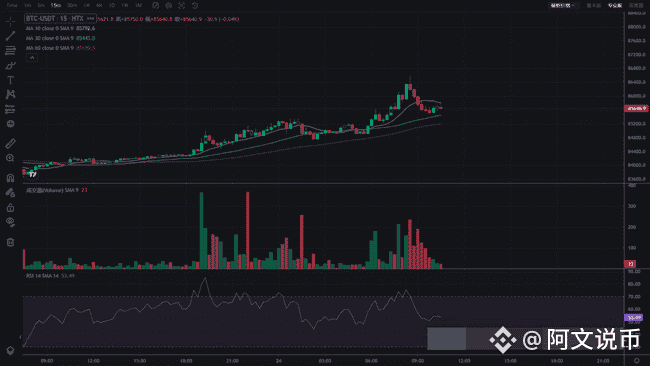Viewport: 650px width, 366px height.
Task: Click the MA 30 close indicator label
Action: click(x=50, y=38)
